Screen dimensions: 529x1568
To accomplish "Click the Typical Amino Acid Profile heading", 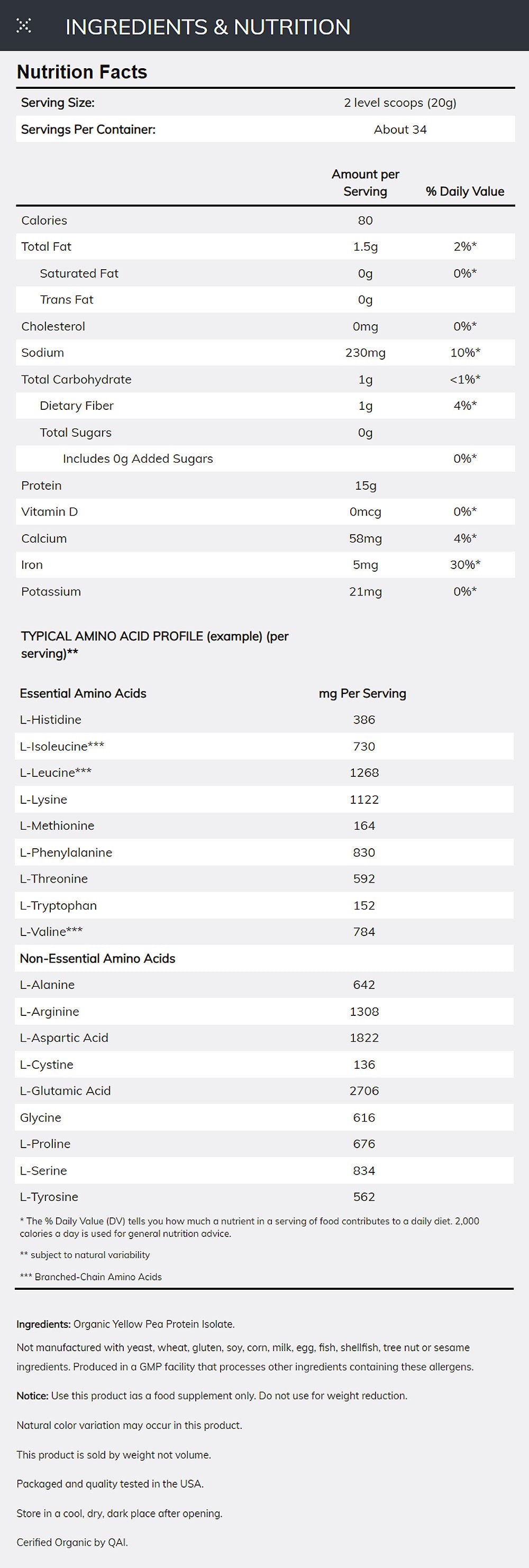I will (x=154, y=644).
